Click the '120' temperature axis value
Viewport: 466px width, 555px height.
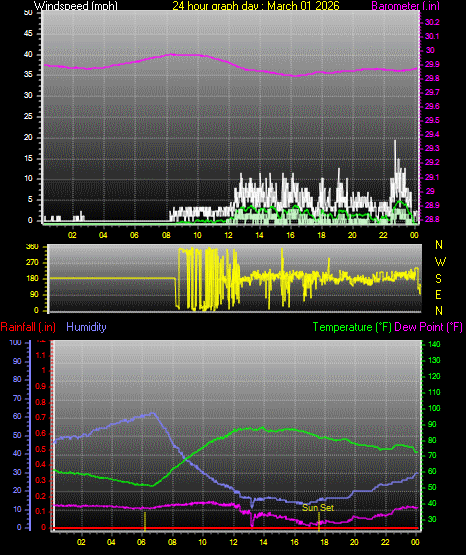[434, 376]
